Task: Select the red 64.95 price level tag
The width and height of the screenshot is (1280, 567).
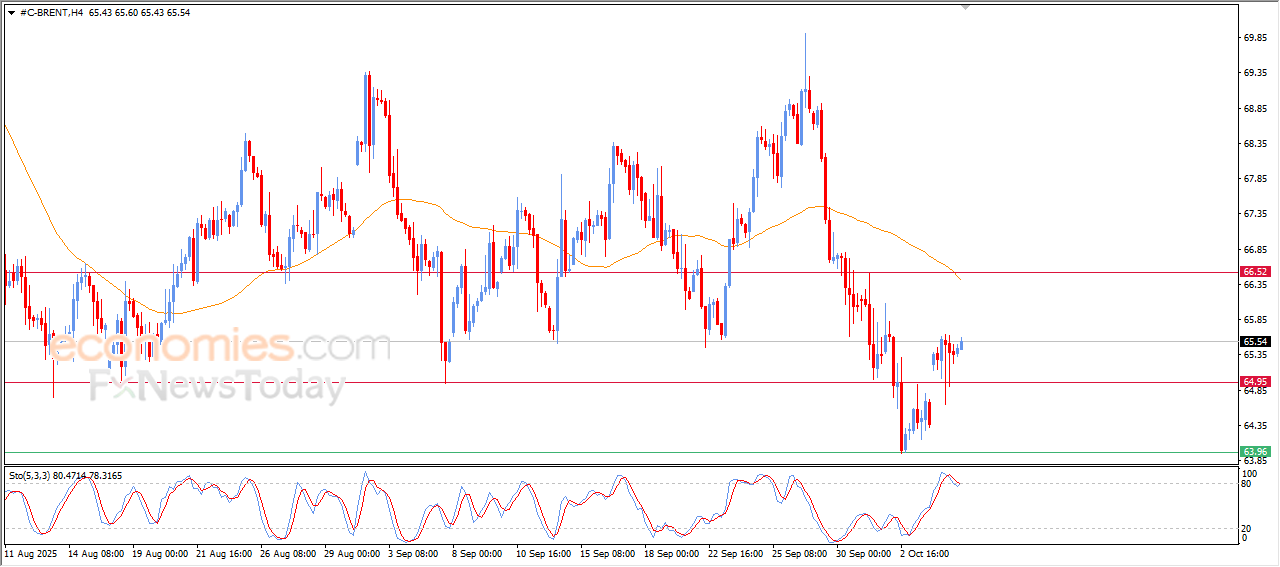Action: coord(1254,382)
